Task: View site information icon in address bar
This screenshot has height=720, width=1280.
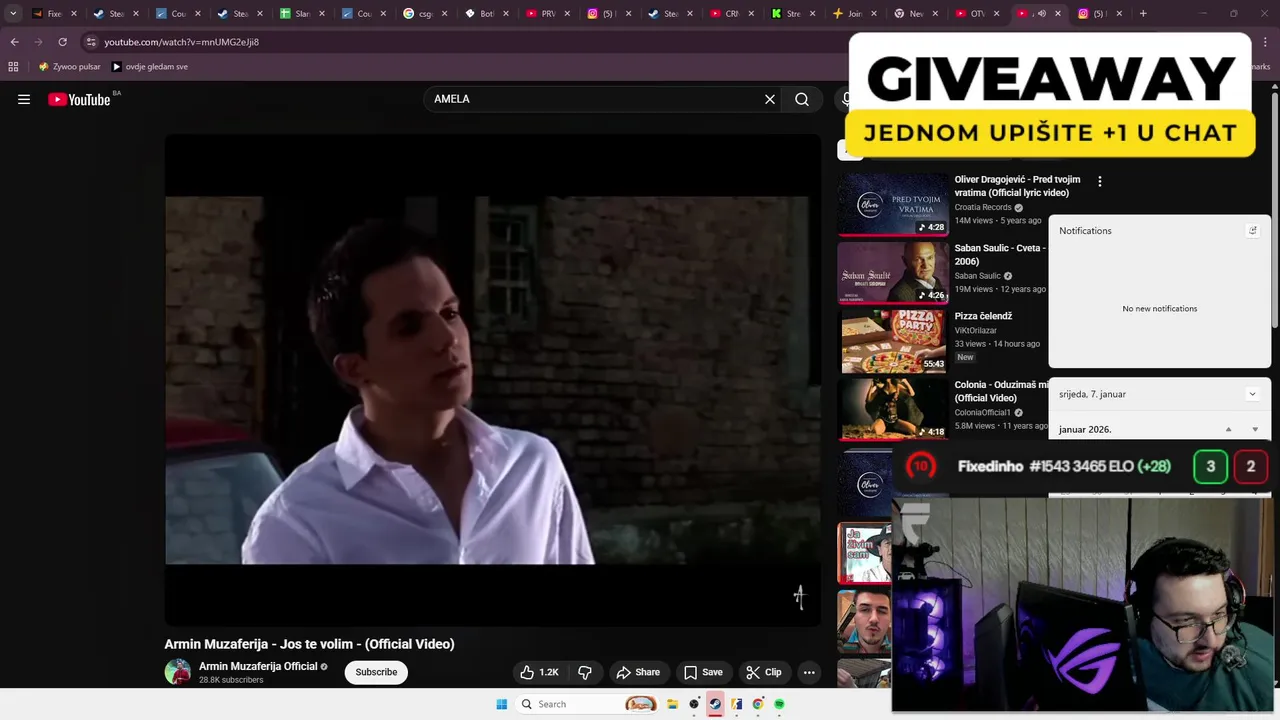Action: [91, 42]
